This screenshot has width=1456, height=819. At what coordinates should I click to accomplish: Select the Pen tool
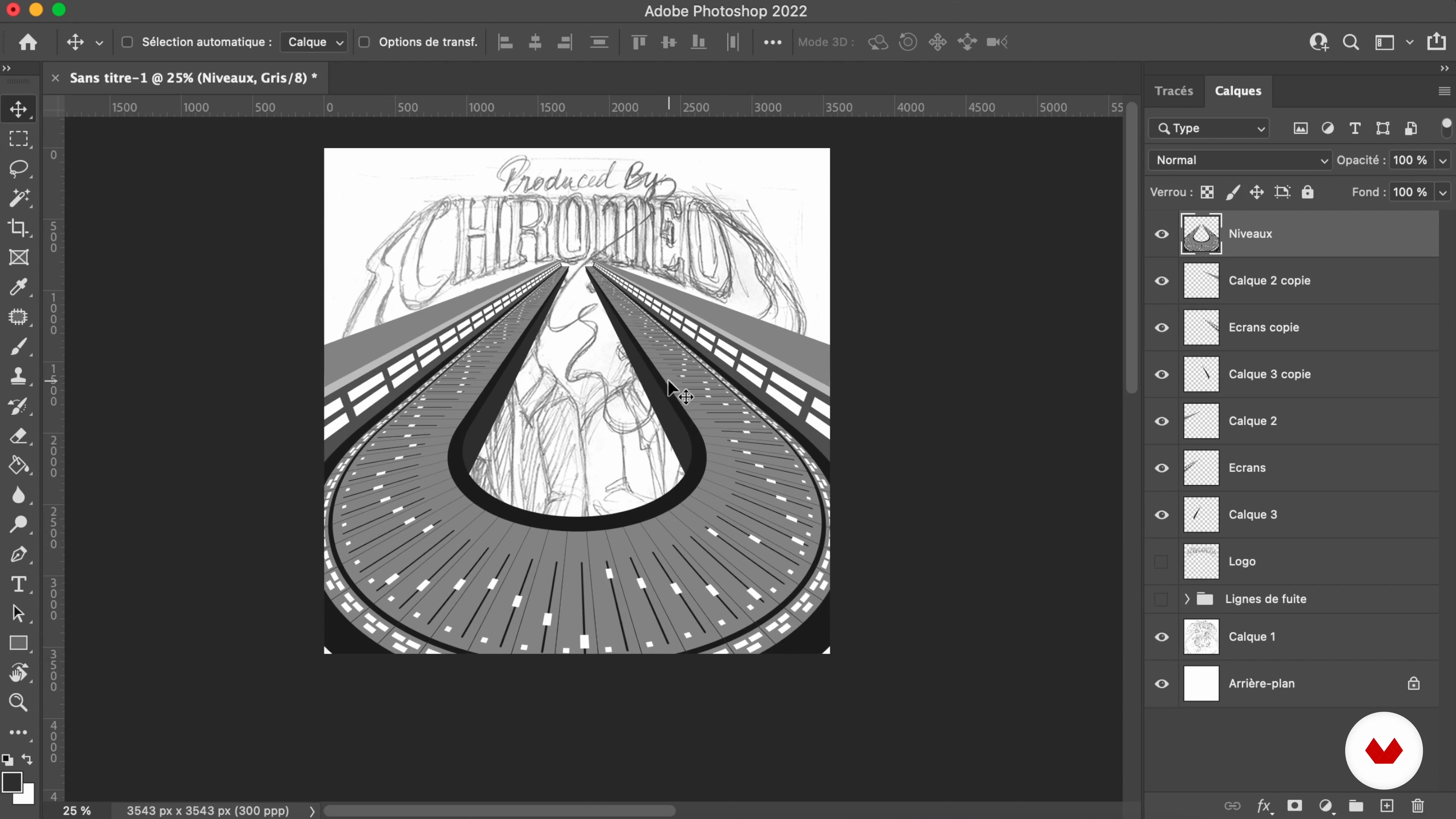pyautogui.click(x=19, y=554)
